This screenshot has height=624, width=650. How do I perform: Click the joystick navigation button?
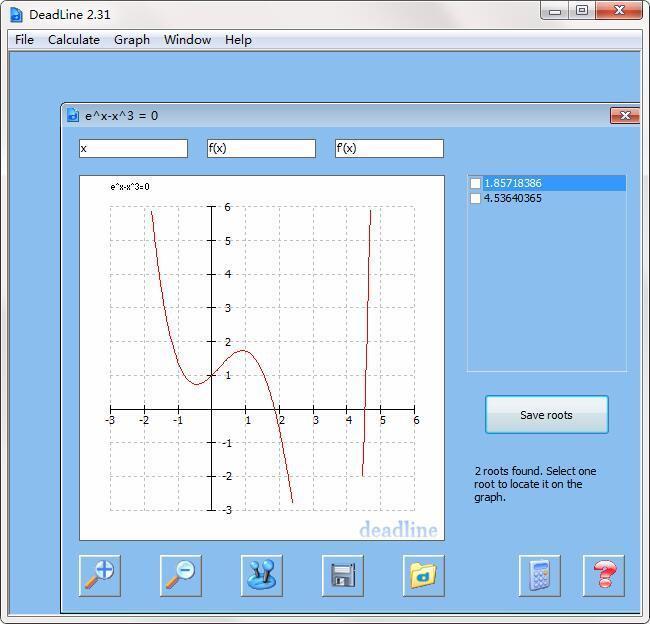coord(262,575)
